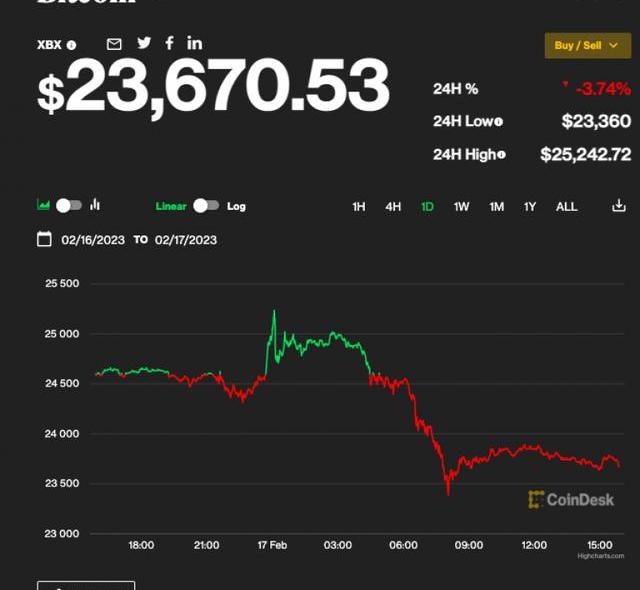The width and height of the screenshot is (640, 590).
Task: Select the 1H time range
Action: pyautogui.click(x=359, y=207)
